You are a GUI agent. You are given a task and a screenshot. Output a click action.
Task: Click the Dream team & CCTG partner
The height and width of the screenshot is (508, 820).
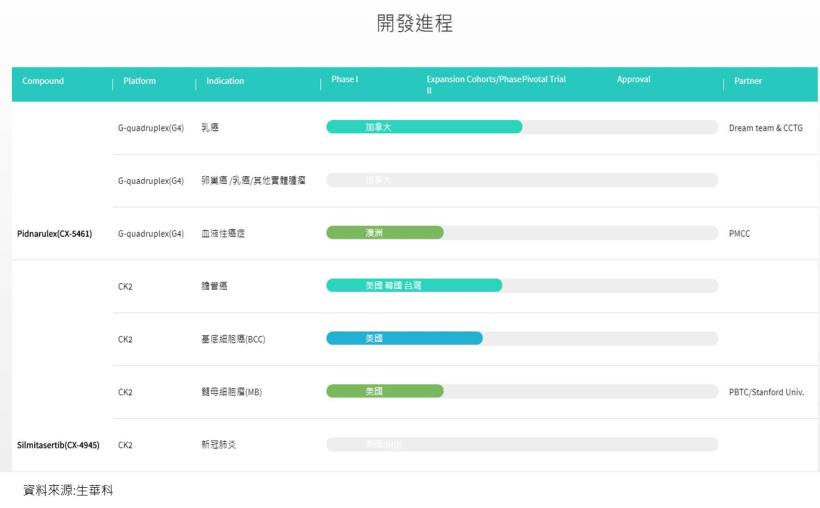pyautogui.click(x=766, y=128)
